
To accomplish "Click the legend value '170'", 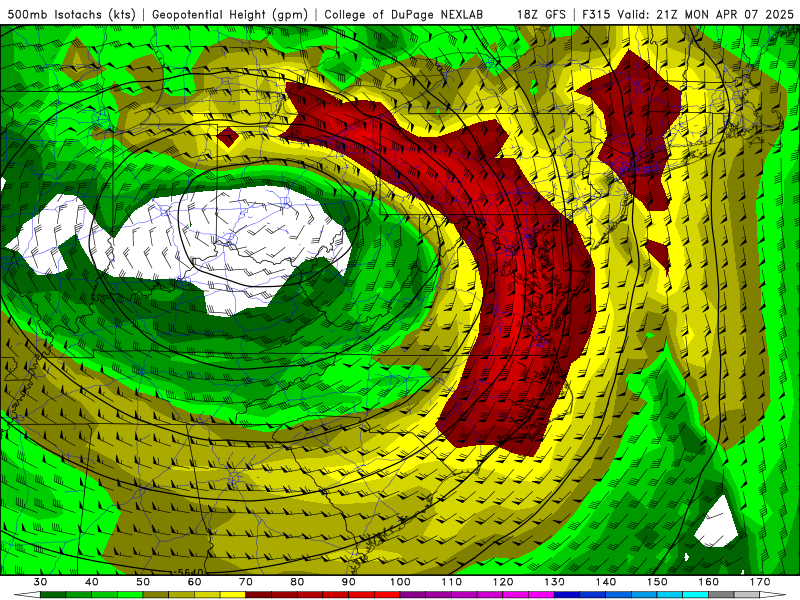I will point(760,582).
